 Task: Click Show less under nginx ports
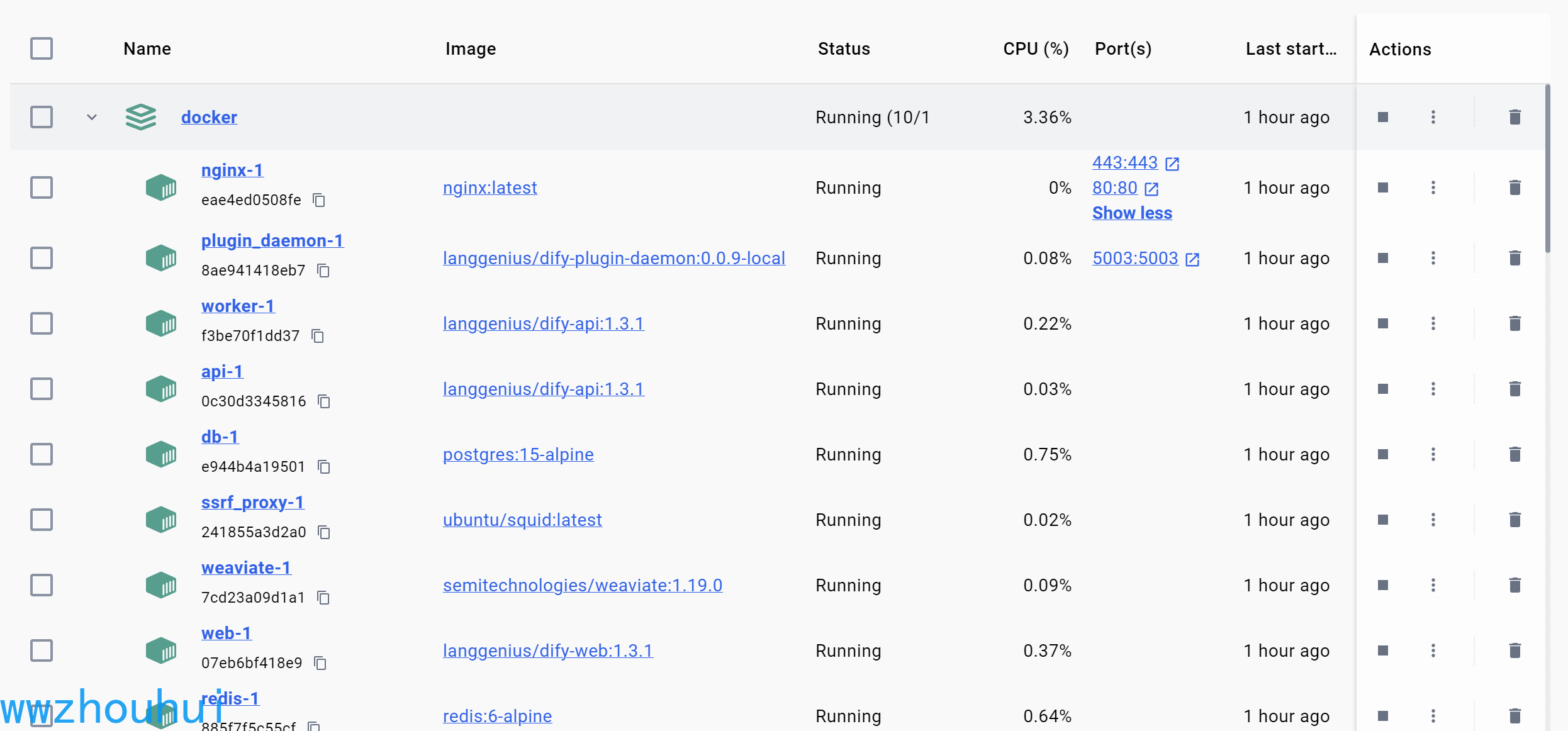pyautogui.click(x=1132, y=213)
